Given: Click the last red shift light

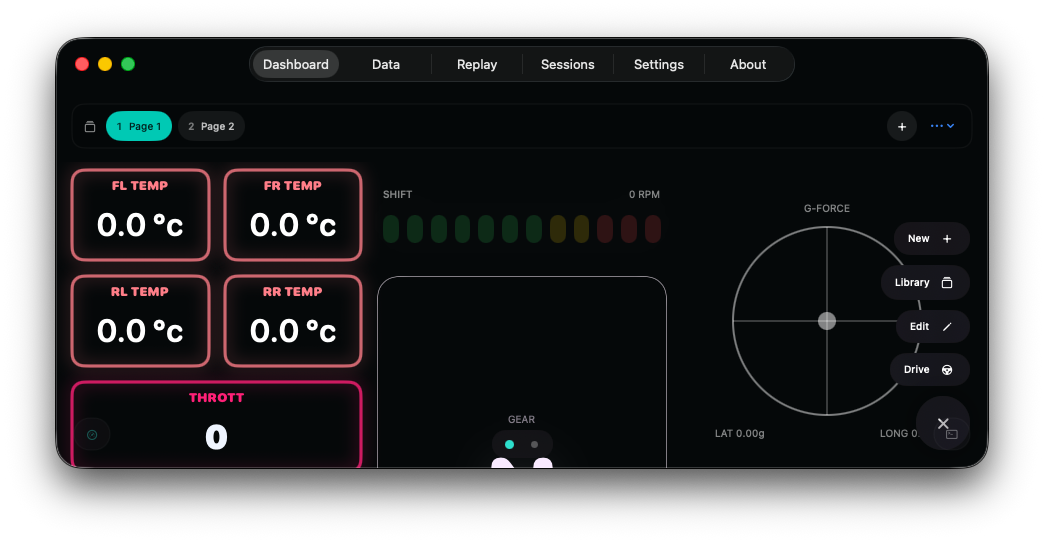Looking at the screenshot, I should 652,228.
